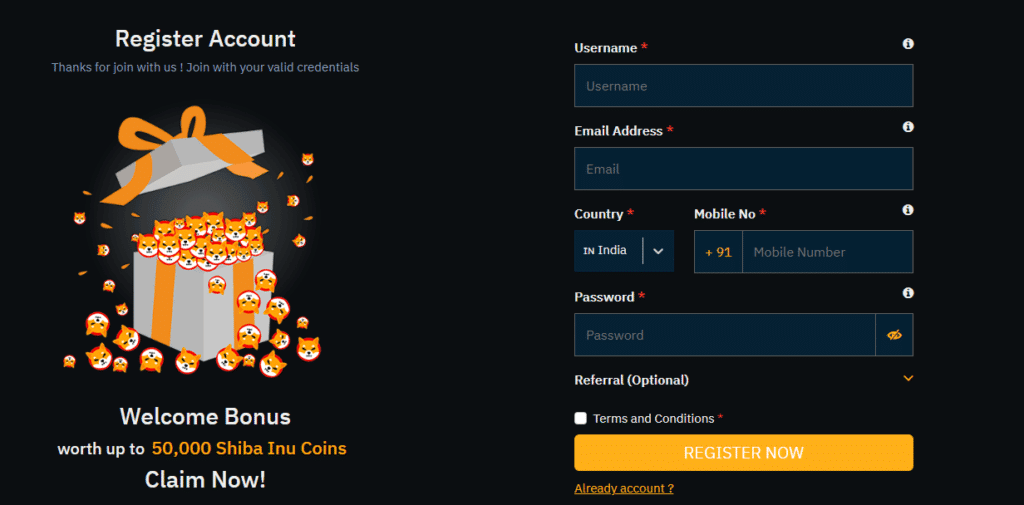
Task: Click the Username info icon
Action: (x=908, y=44)
